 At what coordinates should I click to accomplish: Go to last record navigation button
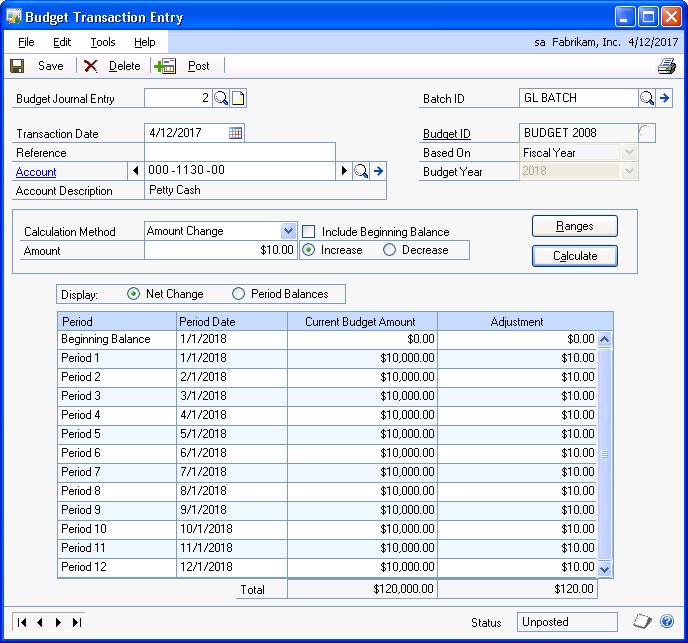point(77,622)
